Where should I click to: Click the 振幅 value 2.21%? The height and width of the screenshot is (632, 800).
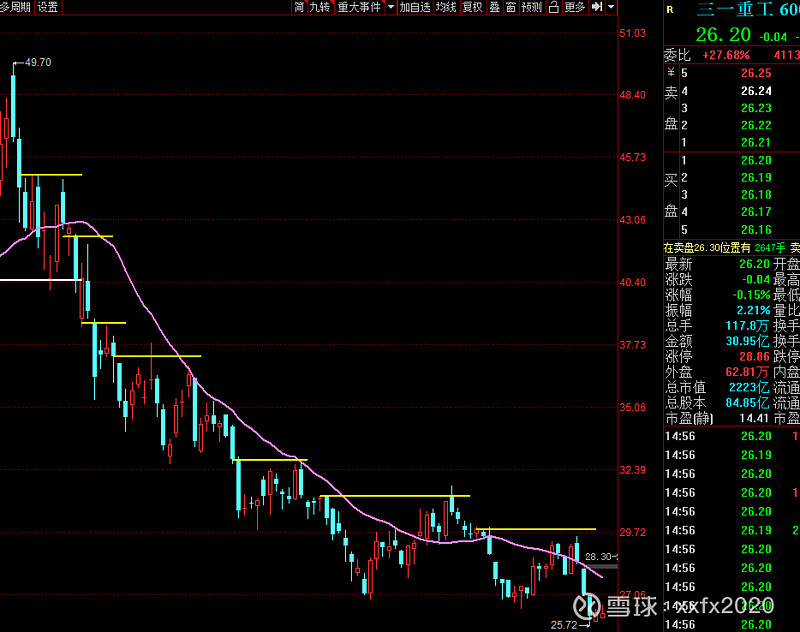pyautogui.click(x=754, y=310)
